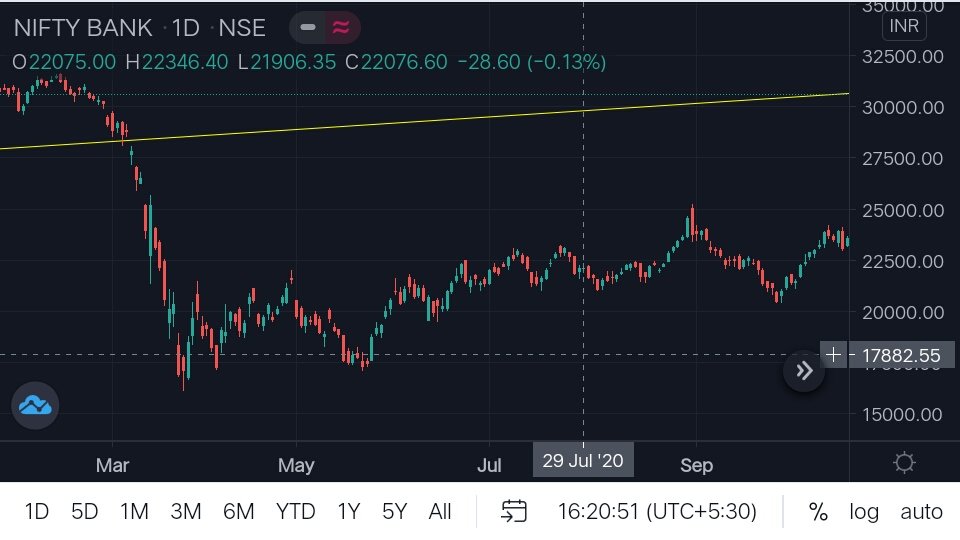
Task: Click the high value H22346.40
Action: (176, 62)
